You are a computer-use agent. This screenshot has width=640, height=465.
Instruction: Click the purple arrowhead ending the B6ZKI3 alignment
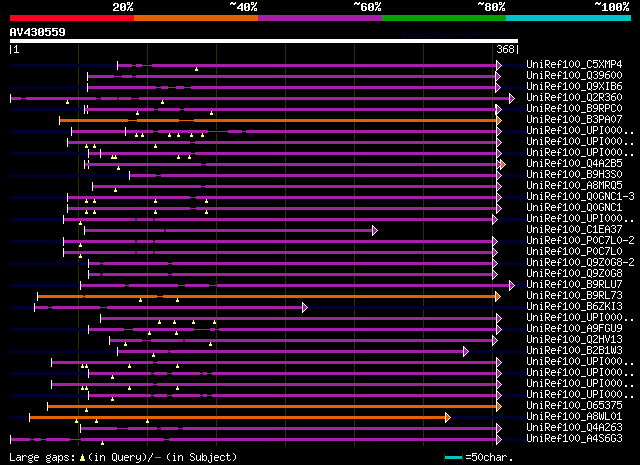click(304, 308)
